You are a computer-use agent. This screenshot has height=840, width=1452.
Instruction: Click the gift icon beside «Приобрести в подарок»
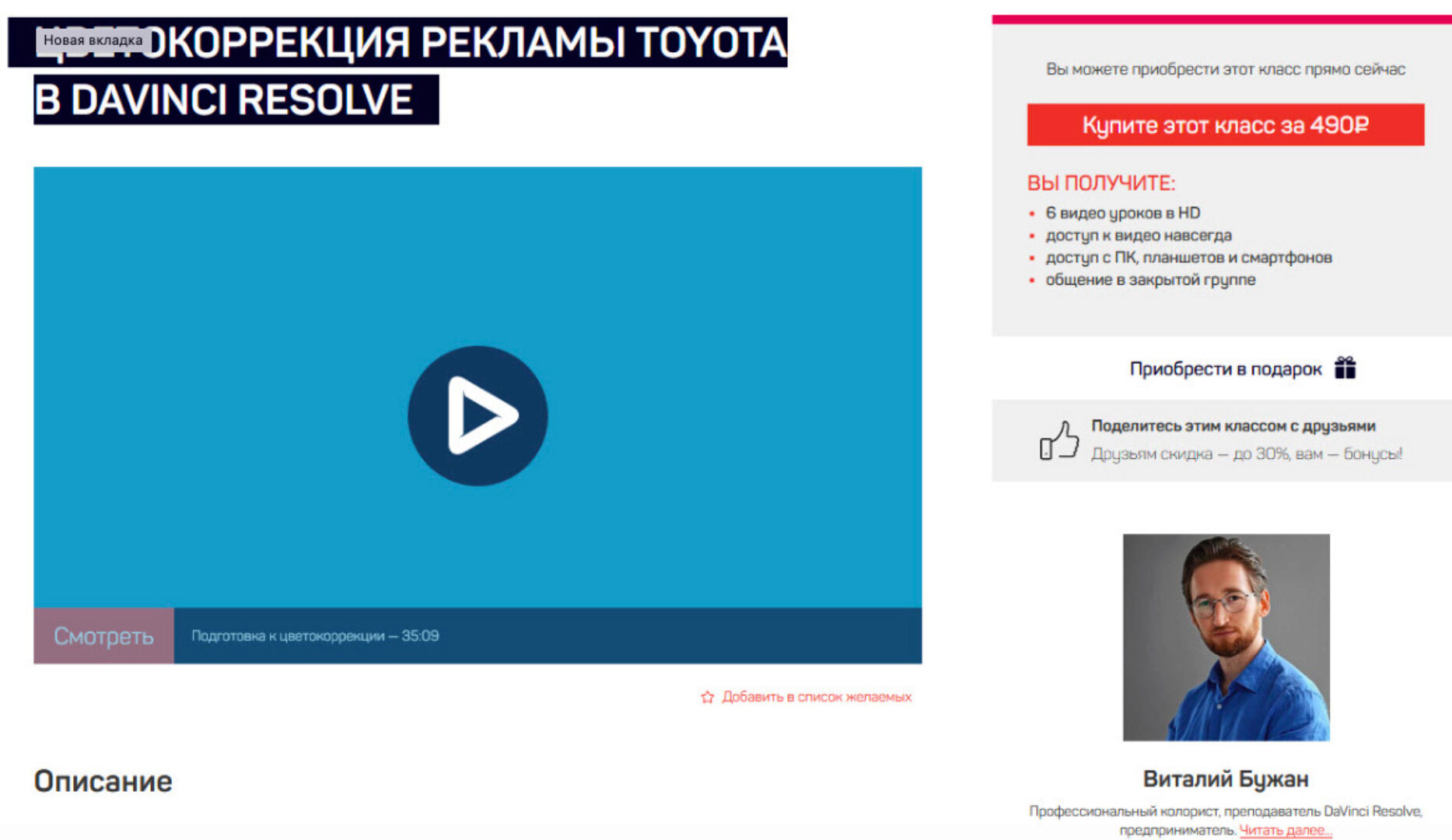pos(1345,369)
